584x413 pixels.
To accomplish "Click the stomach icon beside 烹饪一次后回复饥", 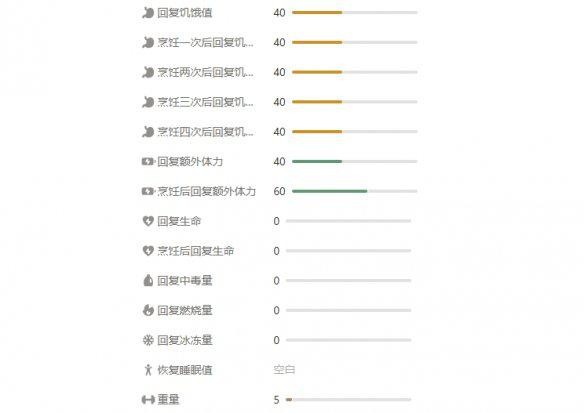I will (x=148, y=42).
